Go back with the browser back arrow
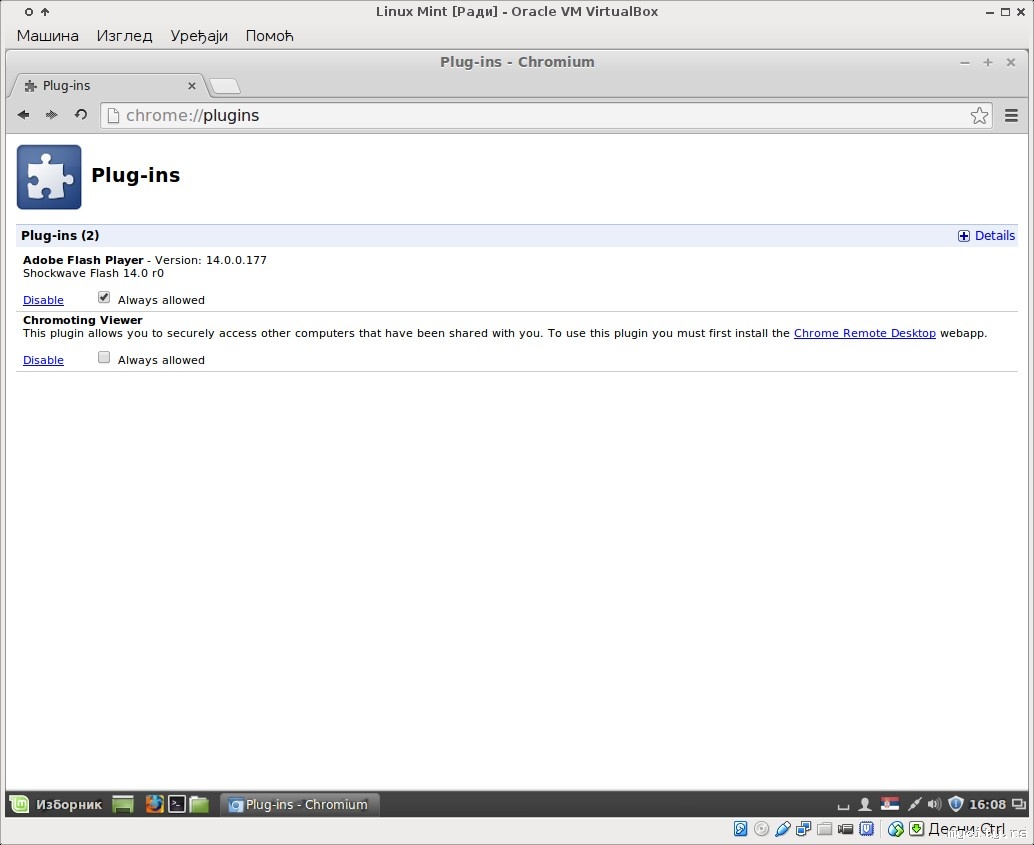 (24, 115)
